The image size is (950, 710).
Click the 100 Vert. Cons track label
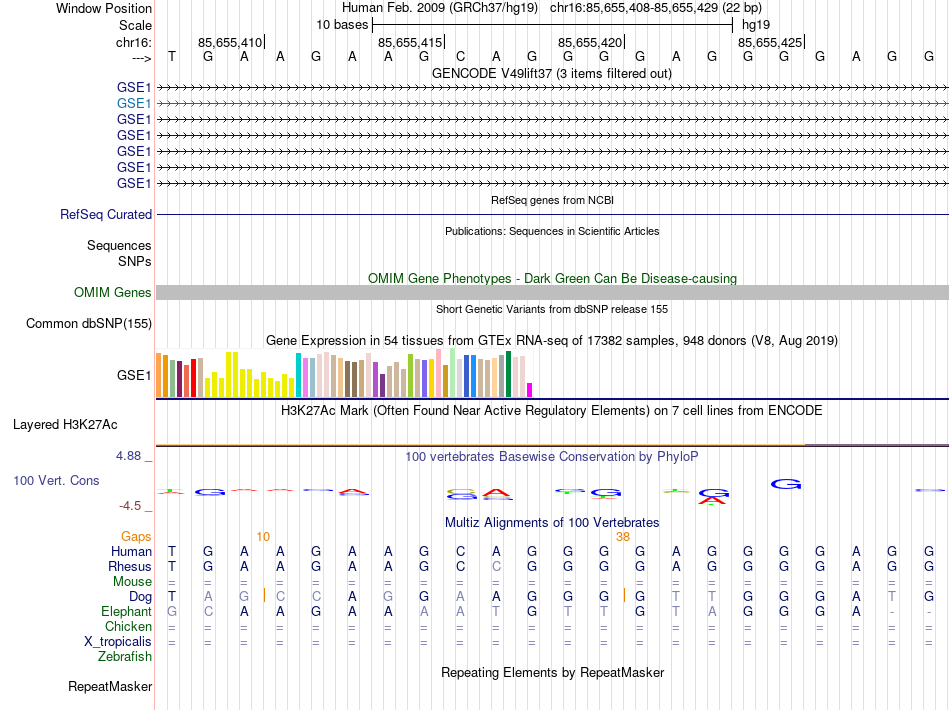coord(56,480)
